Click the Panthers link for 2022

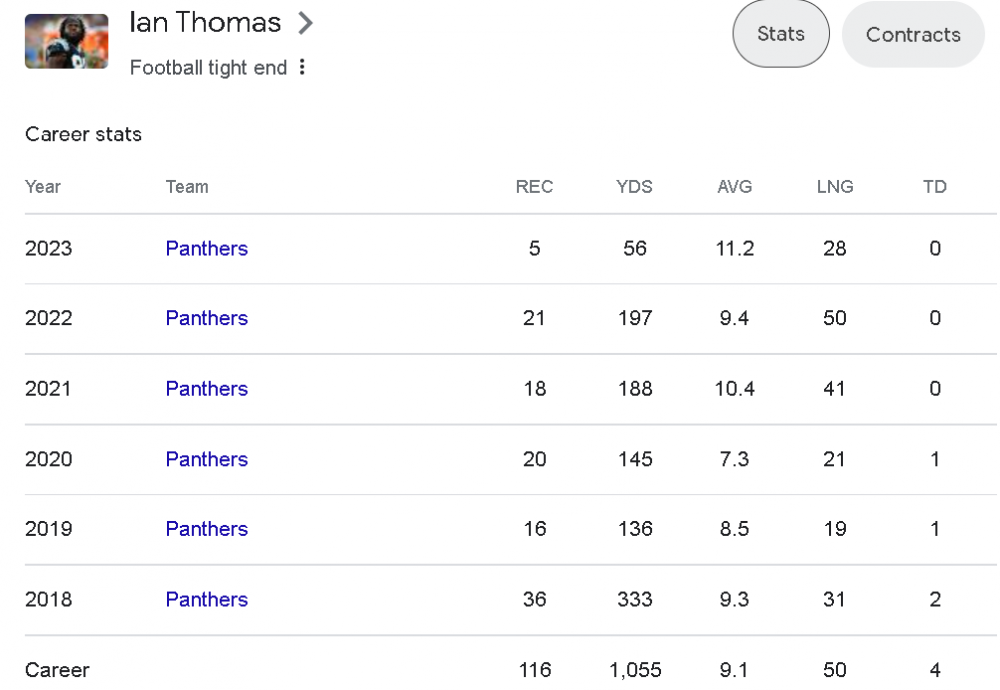[207, 319]
